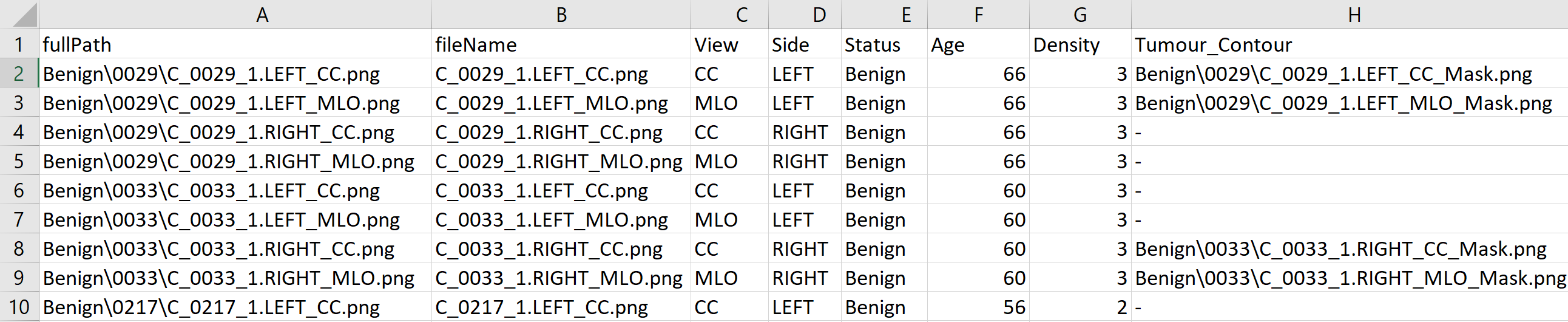Viewport: 1568px width, 322px height.
Task: Select cell with Benign\0029\C_0029_1.LEFT_MLO.png in column A
Action: point(235,103)
